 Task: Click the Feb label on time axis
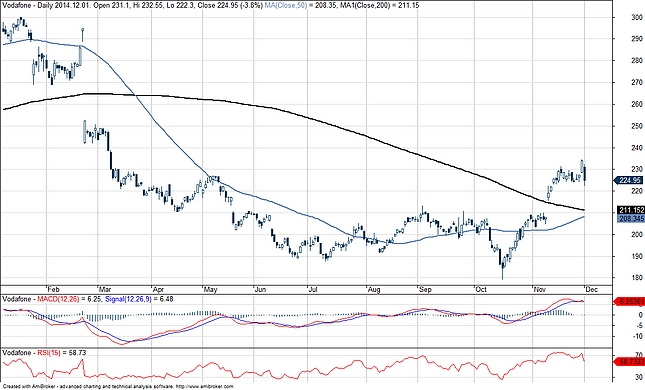point(53,289)
